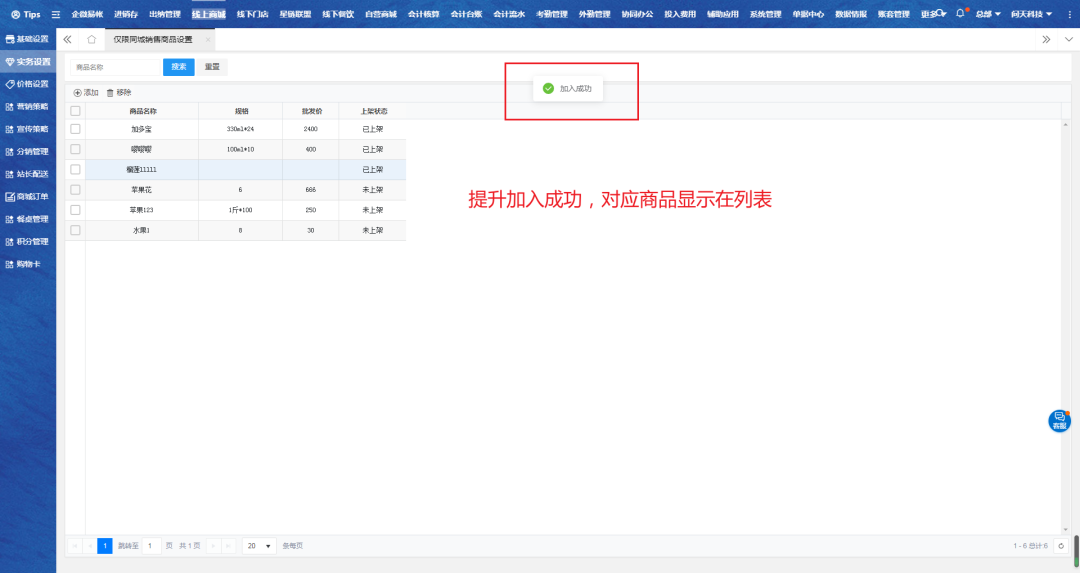Click the hamburger menu icon beside Tips
The height and width of the screenshot is (573, 1080).
[56, 14]
